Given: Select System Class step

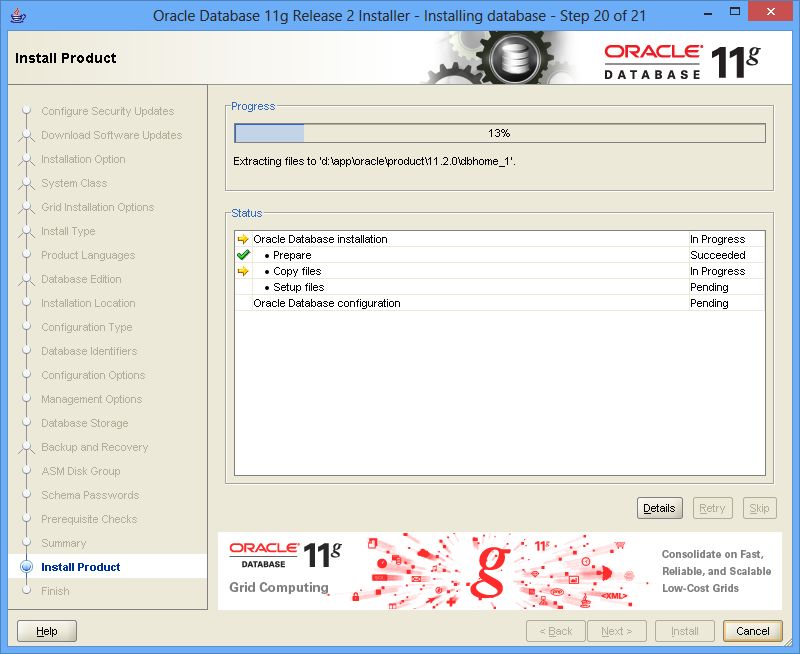Looking at the screenshot, I should click(74, 183).
